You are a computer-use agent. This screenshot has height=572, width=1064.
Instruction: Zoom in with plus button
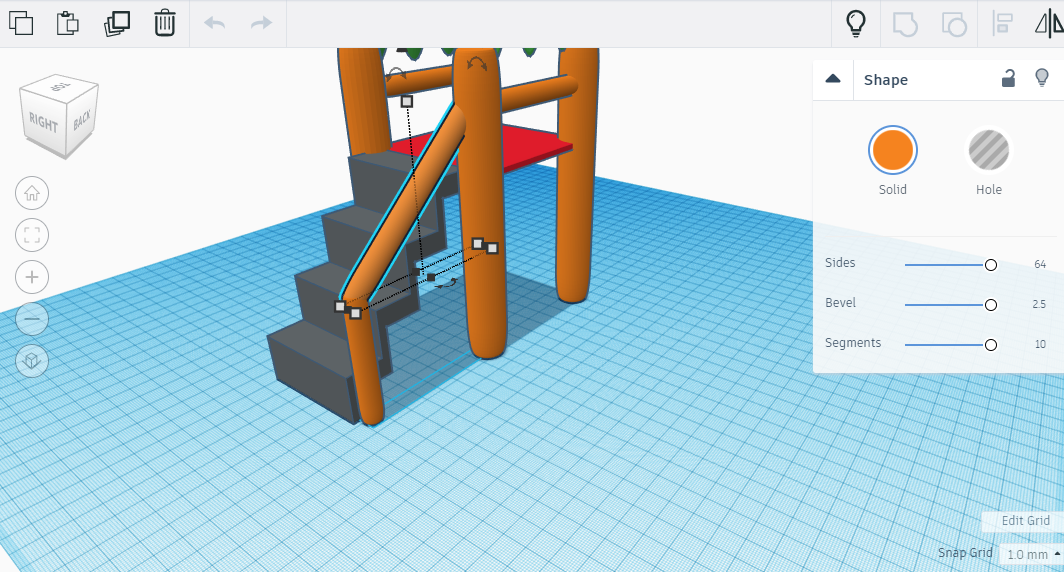pos(32,277)
